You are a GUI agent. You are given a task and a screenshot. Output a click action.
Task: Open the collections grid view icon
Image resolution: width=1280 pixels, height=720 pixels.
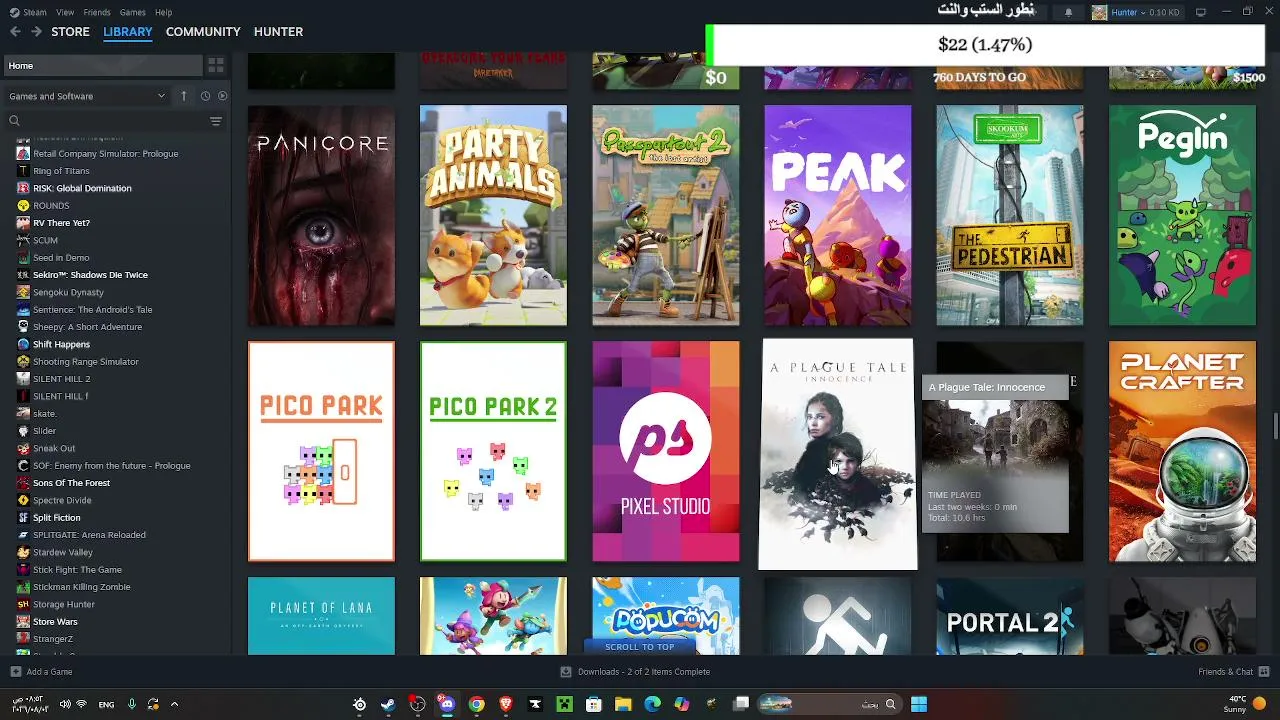(x=216, y=66)
